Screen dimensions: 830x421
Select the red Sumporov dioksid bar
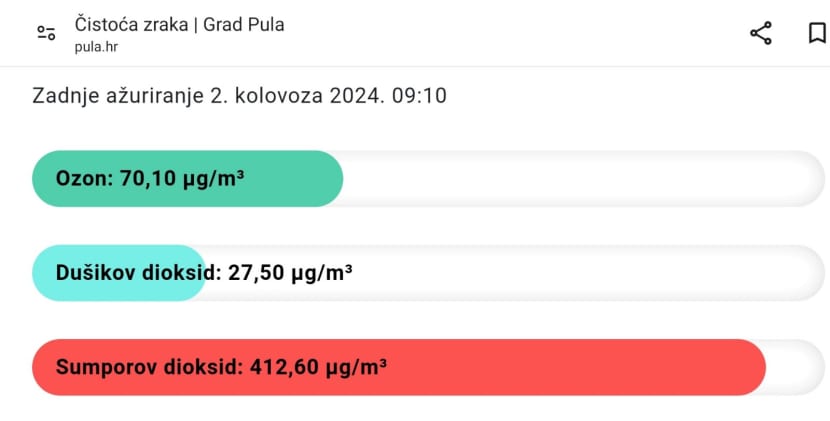tap(399, 367)
